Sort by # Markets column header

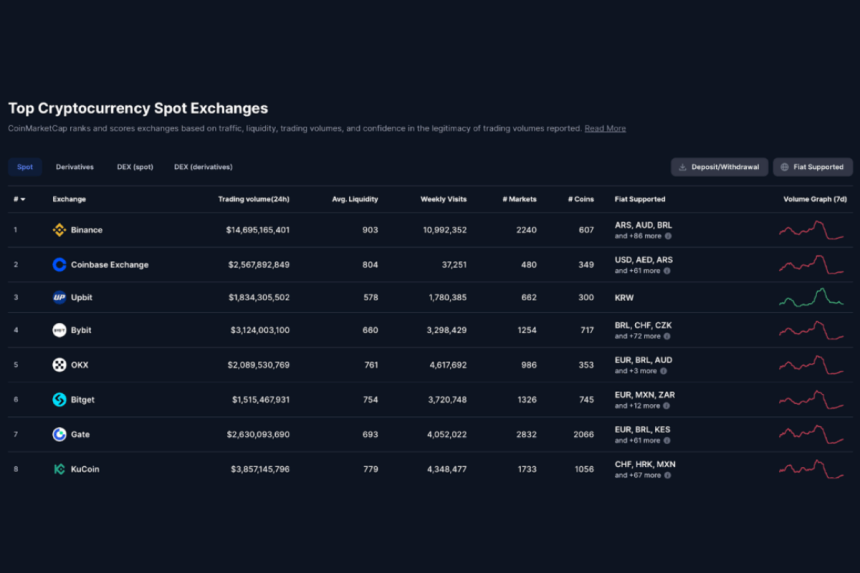point(519,199)
